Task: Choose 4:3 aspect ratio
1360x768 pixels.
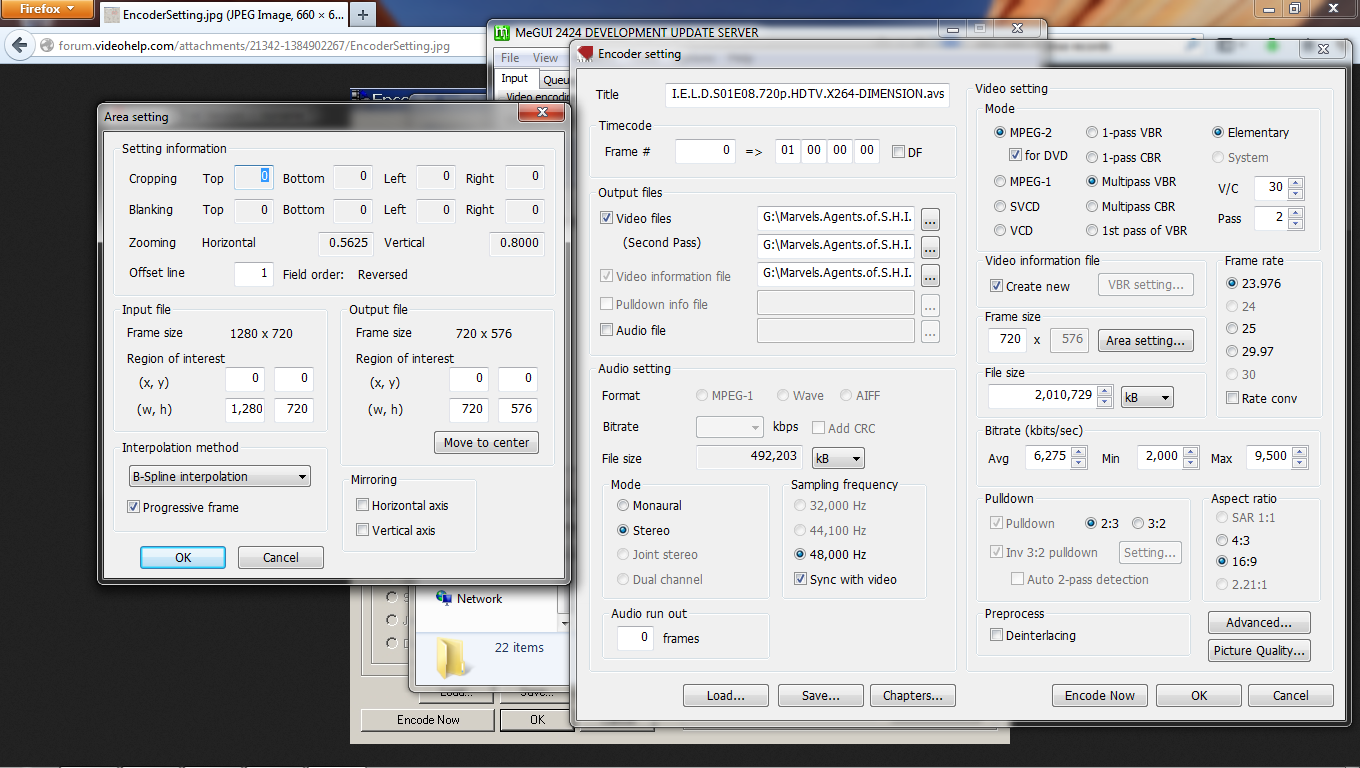Action: (x=1223, y=540)
